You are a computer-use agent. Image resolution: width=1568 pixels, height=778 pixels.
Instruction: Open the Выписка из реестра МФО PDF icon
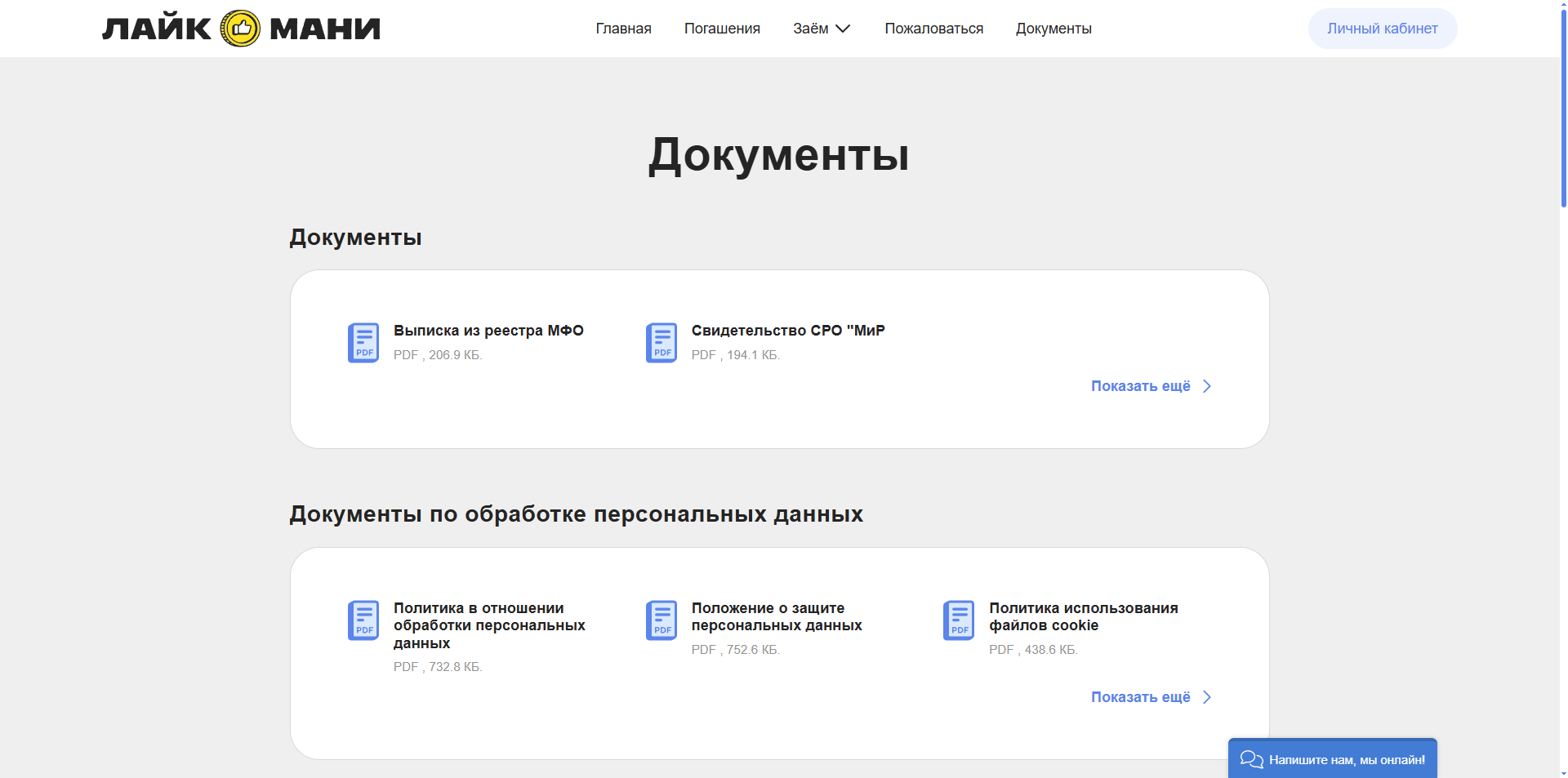click(363, 342)
